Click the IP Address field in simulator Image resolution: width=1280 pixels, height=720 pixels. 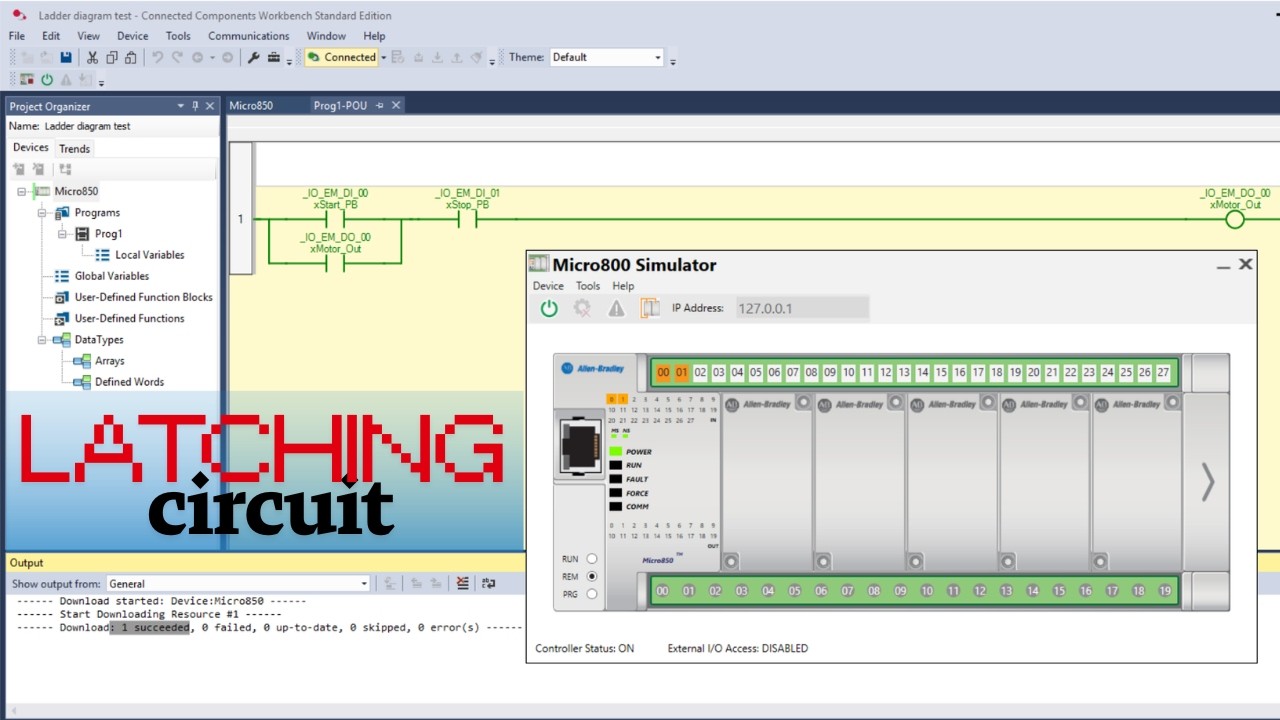tap(802, 308)
